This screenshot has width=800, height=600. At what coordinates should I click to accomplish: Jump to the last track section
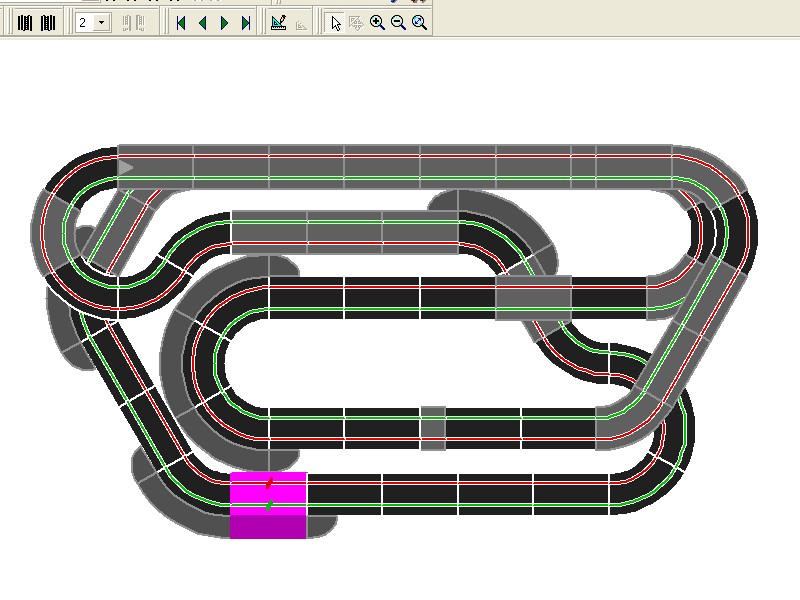245,23
